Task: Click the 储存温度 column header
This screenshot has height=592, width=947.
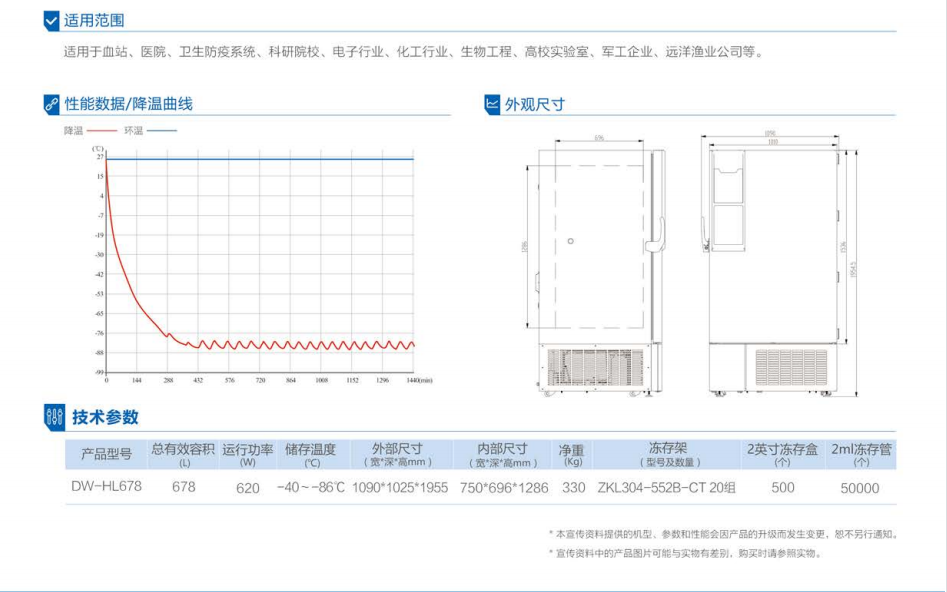Action: pyautogui.click(x=310, y=454)
